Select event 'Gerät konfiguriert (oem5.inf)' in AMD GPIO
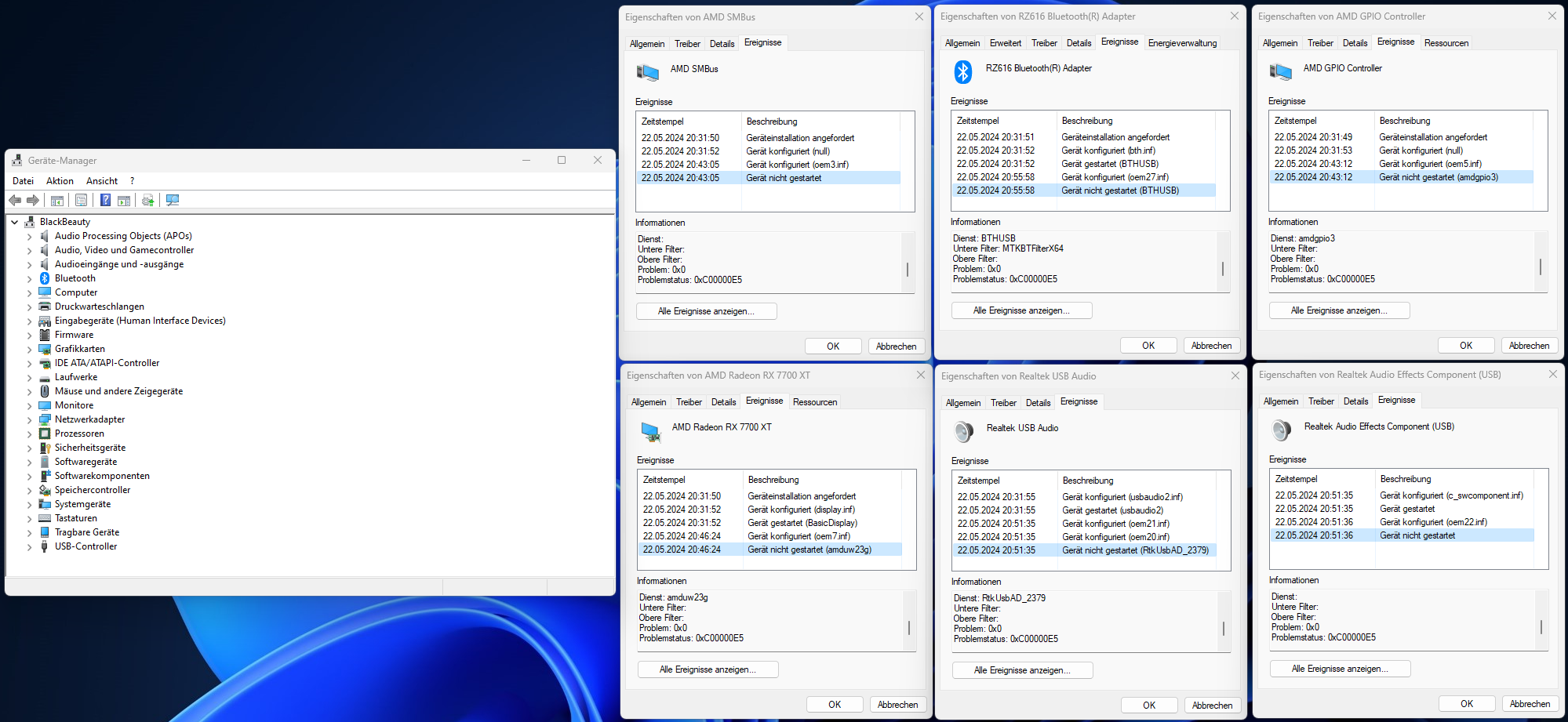Viewport: 1568px width, 722px height. [1402, 164]
